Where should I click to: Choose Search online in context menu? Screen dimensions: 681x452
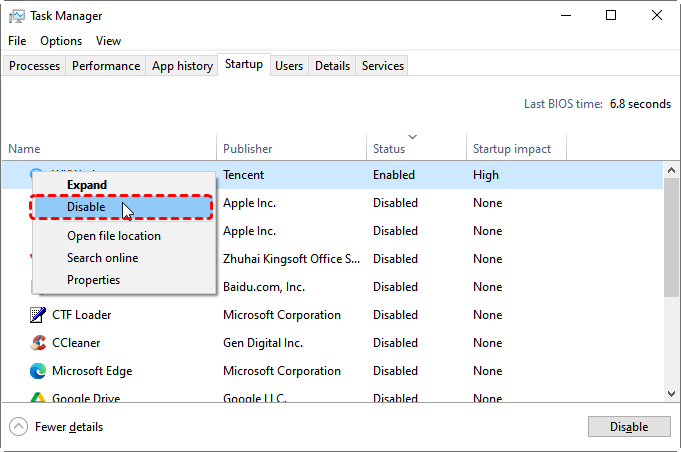click(x=102, y=258)
